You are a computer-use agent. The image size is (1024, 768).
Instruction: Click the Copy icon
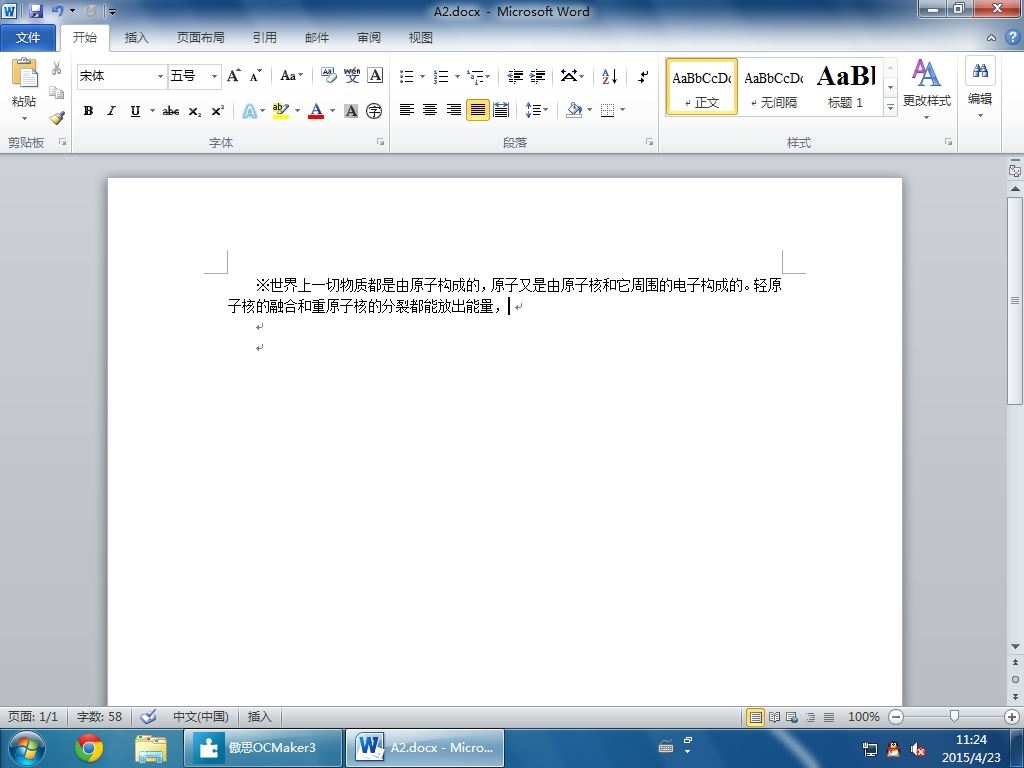[x=57, y=93]
